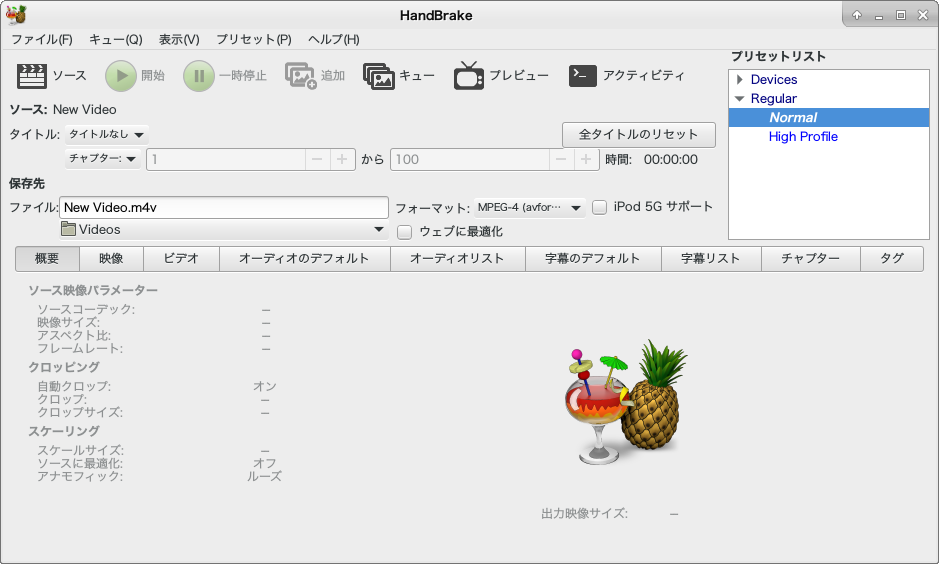Click the Add to queue (追加) icon
Screen dimensions: 939x564
click(x=300, y=76)
